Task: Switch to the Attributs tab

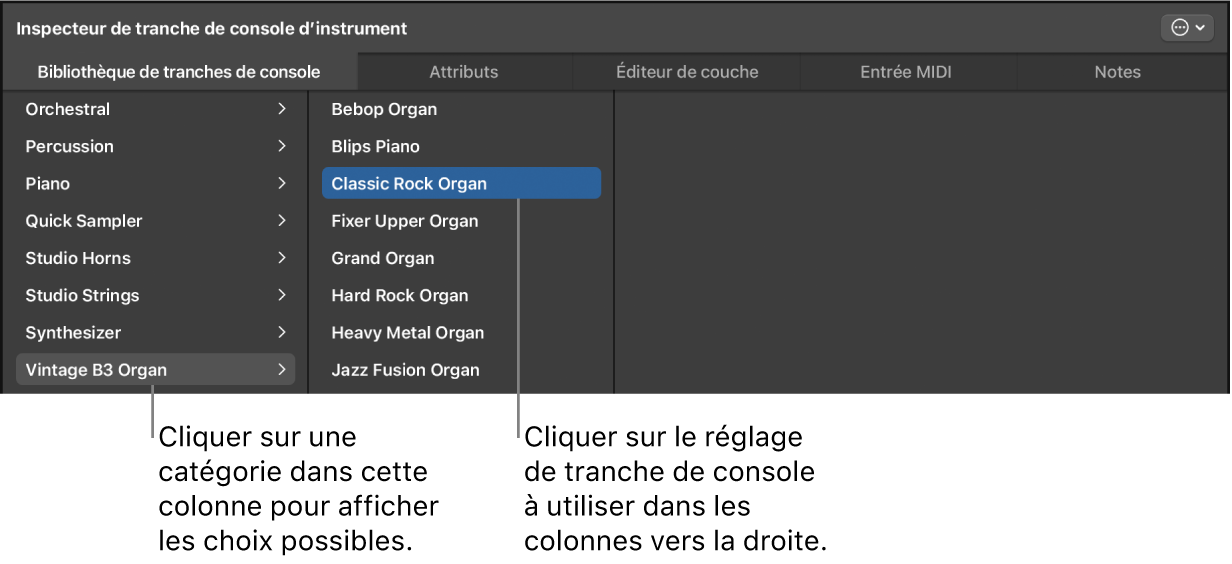Action: [464, 72]
